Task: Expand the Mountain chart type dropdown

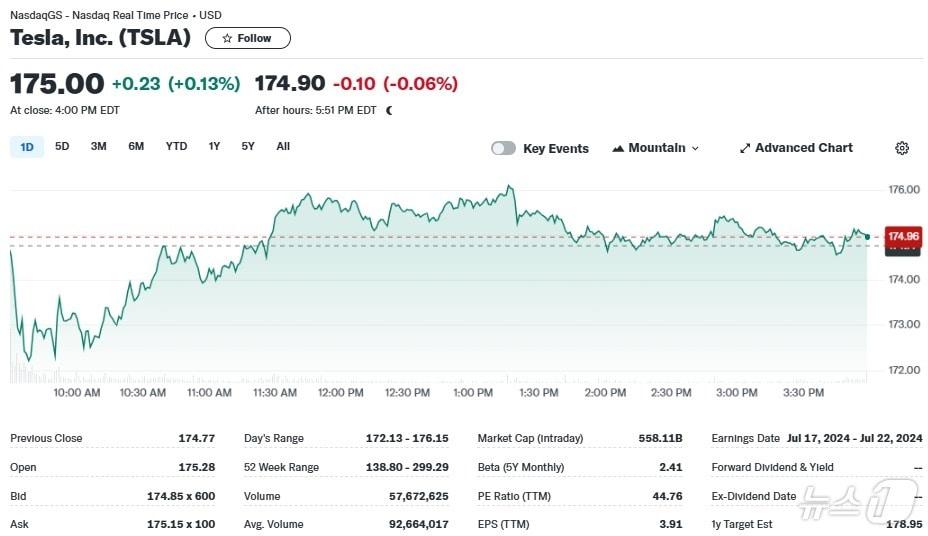Action: [695, 148]
